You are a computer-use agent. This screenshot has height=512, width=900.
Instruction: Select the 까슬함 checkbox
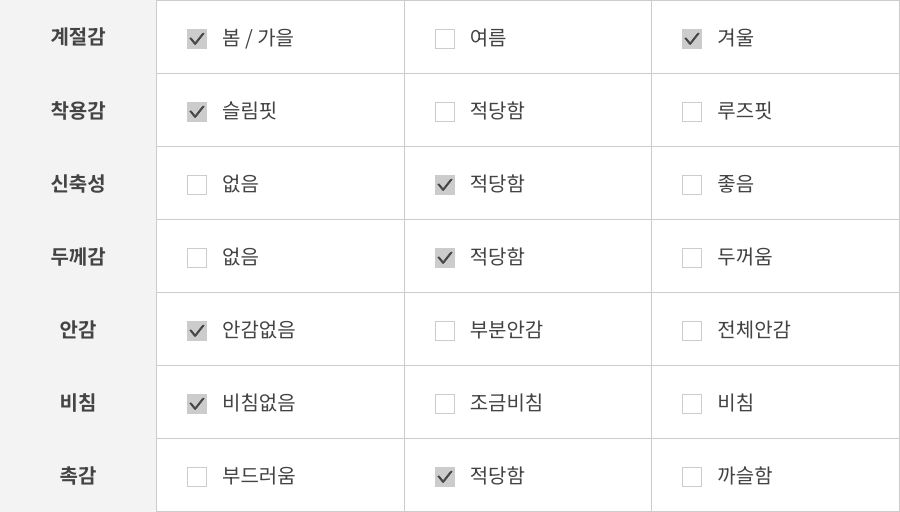pyautogui.click(x=692, y=477)
